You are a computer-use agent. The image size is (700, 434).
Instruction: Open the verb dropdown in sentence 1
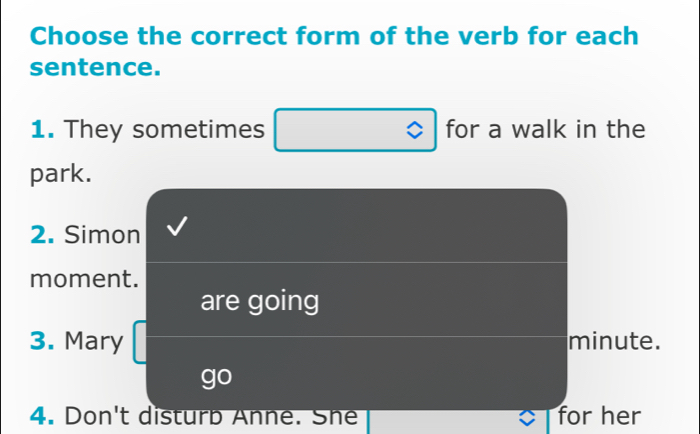[x=355, y=130]
